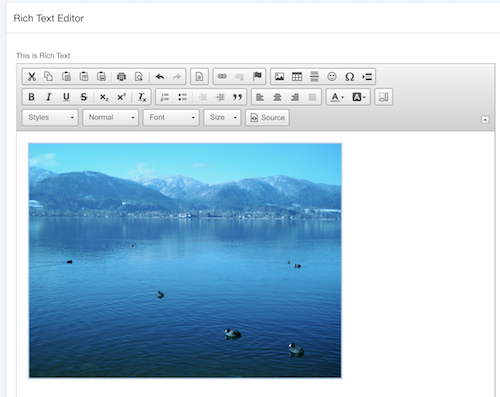This screenshot has width=500, height=397.
Task: Open the Normal paragraph format dropdown
Action: click(111, 117)
